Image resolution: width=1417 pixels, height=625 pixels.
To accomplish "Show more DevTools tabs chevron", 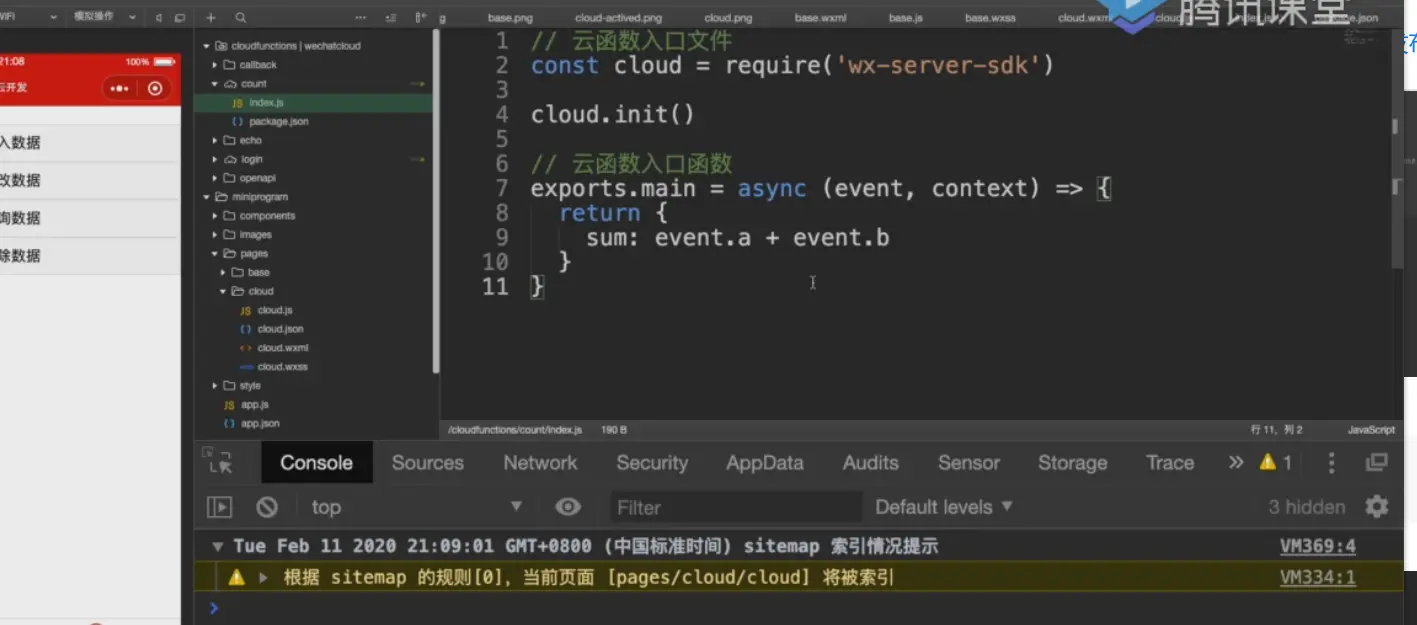I will click(1236, 462).
